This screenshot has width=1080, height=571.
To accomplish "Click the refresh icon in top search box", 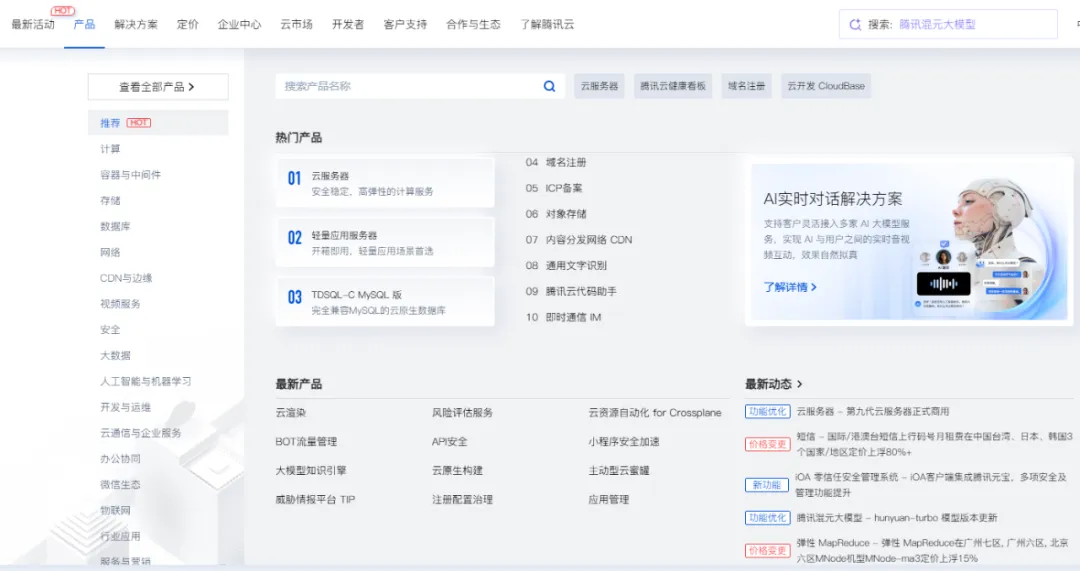I will coord(855,25).
